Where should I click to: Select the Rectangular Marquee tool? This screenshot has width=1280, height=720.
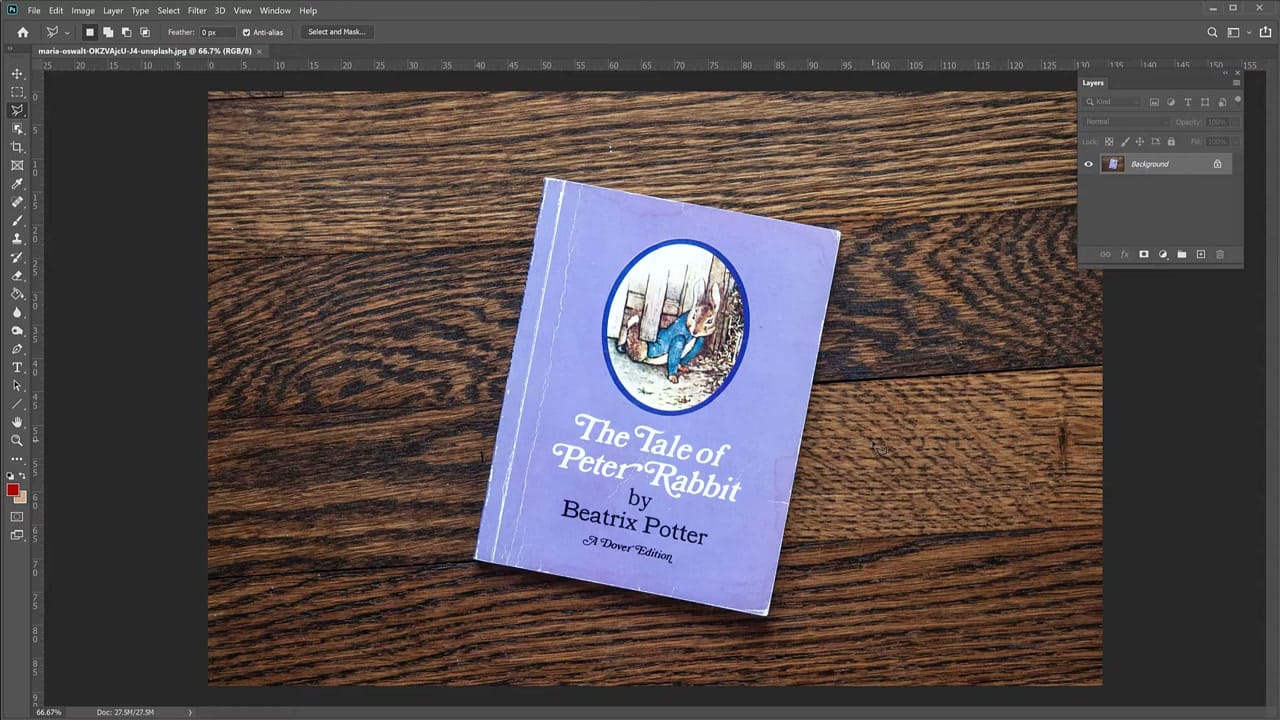17,92
